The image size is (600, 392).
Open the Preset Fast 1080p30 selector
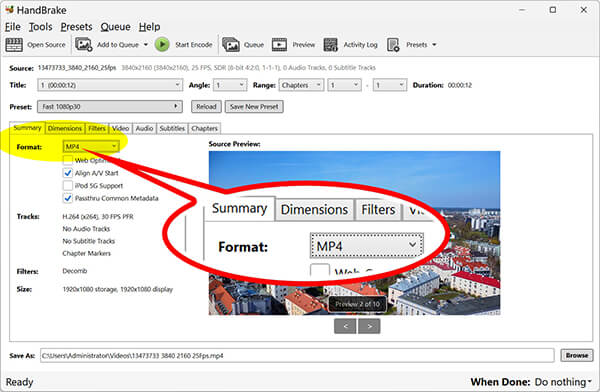point(110,106)
